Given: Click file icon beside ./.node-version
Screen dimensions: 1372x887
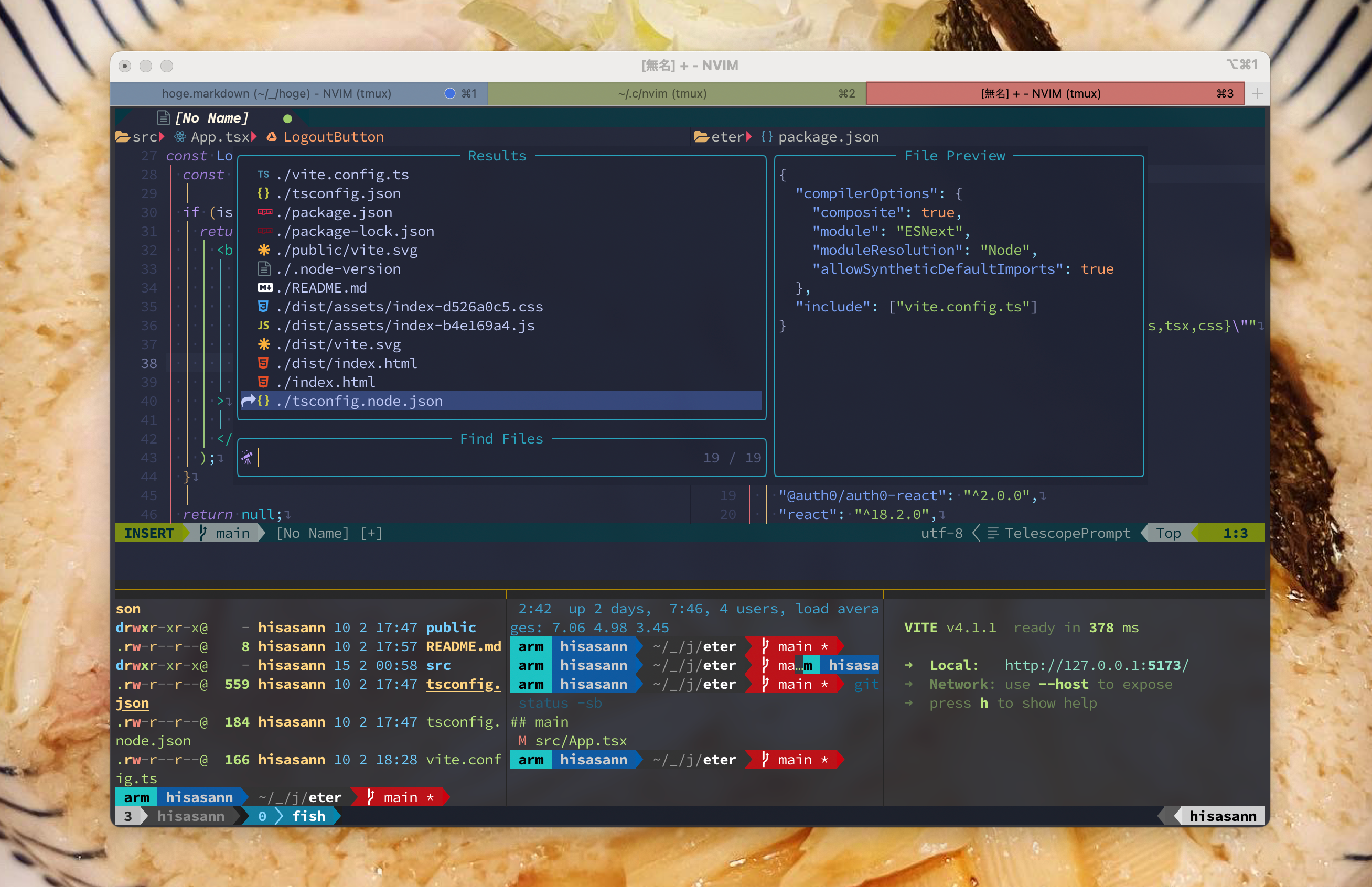Looking at the screenshot, I should click(x=264, y=268).
